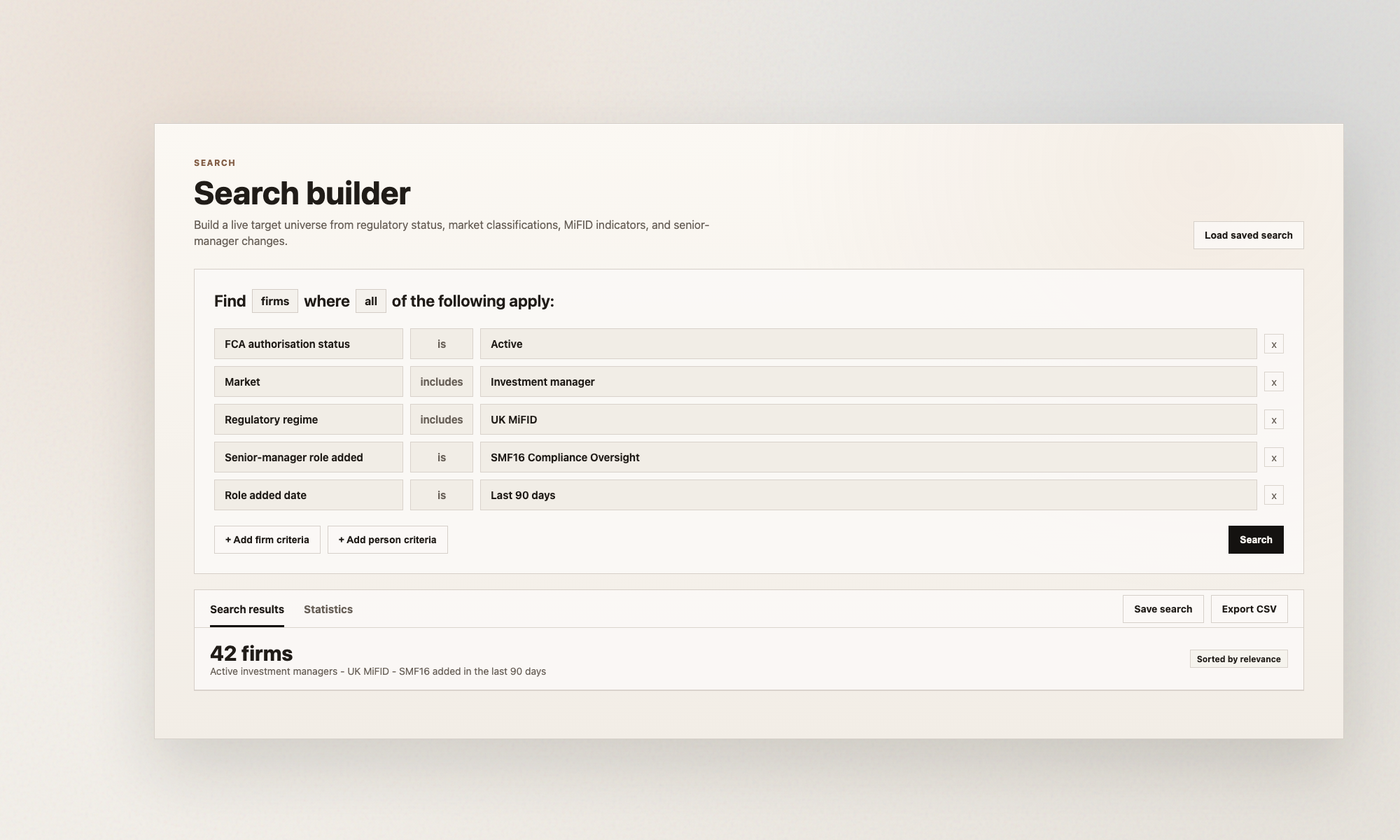Remove the Market criterion row

(1273, 381)
